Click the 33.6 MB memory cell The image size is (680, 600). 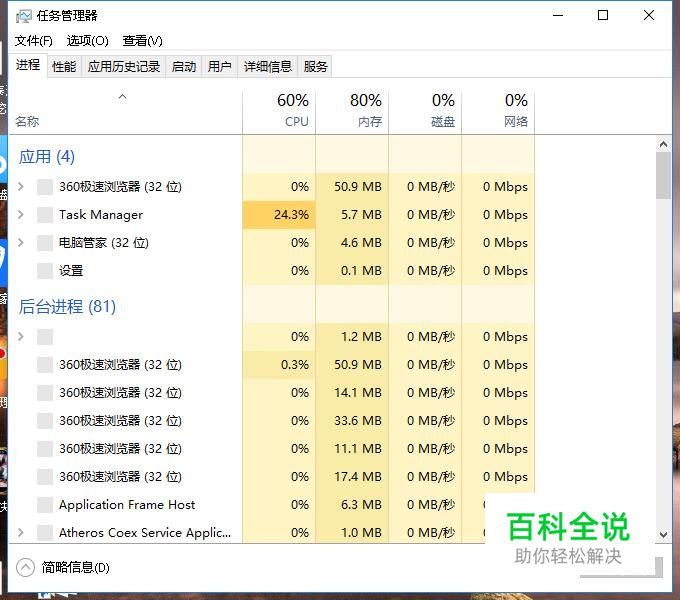tap(352, 421)
